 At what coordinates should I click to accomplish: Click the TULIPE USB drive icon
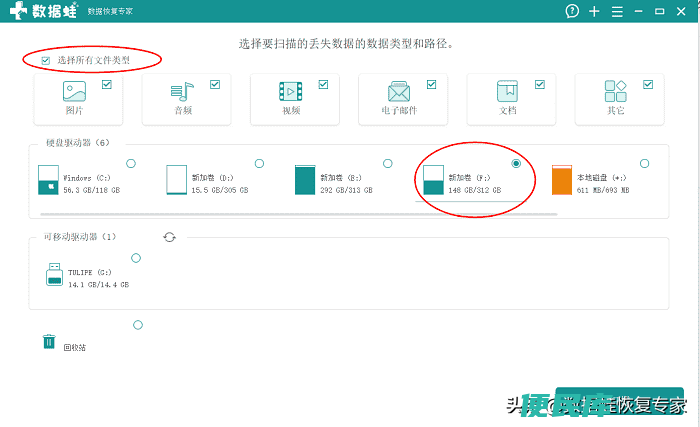click(54, 274)
